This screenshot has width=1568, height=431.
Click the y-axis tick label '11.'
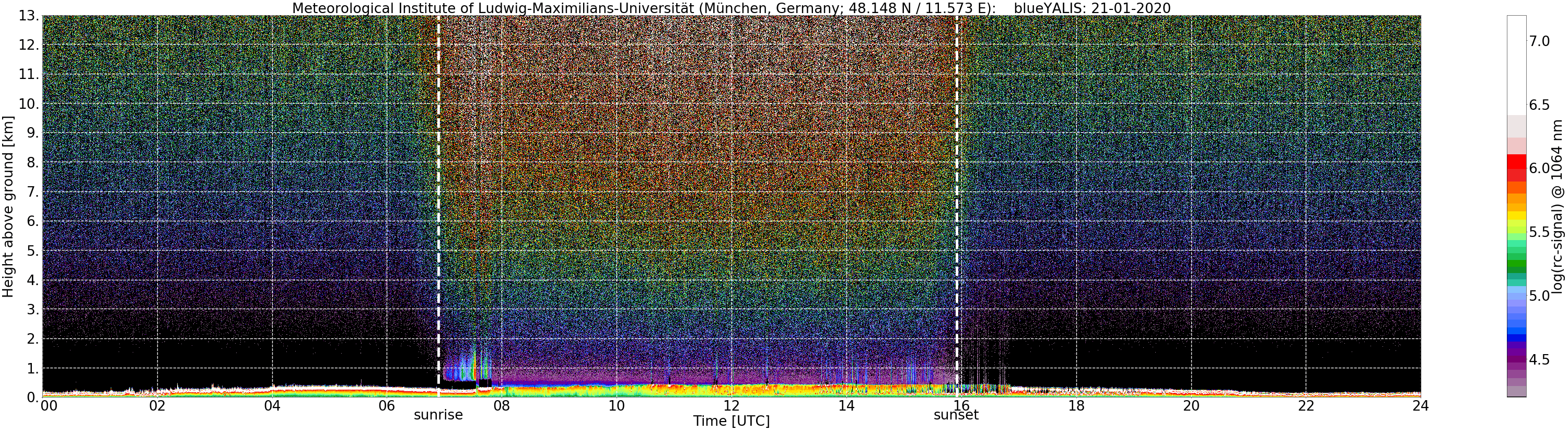[x=29, y=74]
